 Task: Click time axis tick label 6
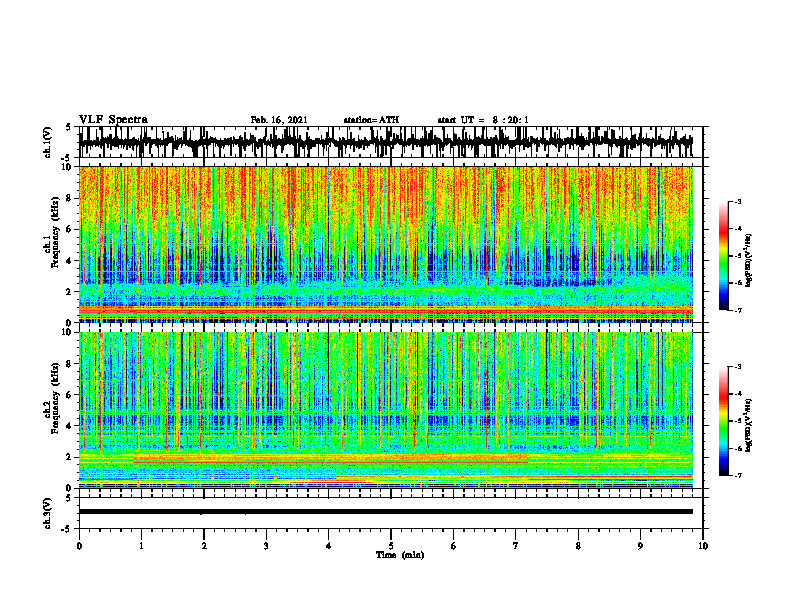pos(454,546)
